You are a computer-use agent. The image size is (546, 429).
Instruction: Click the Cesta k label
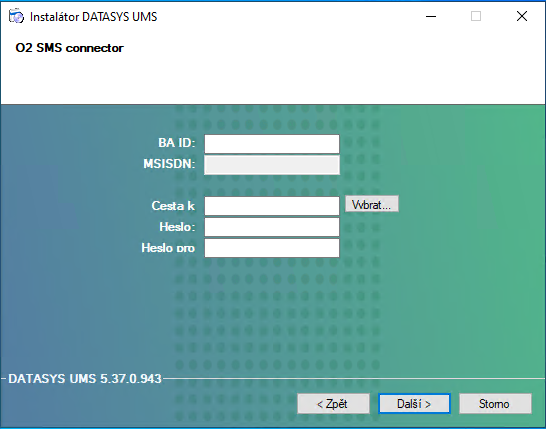[173, 206]
